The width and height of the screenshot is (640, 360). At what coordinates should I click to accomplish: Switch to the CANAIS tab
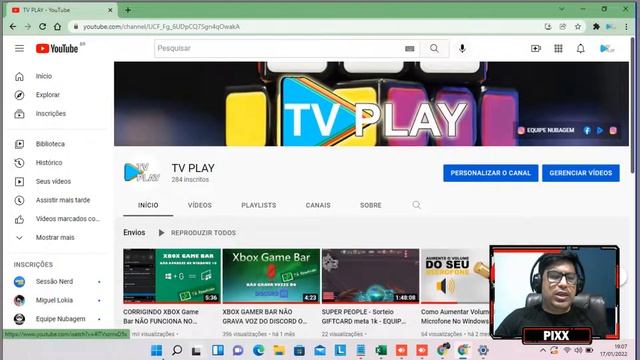click(x=318, y=205)
